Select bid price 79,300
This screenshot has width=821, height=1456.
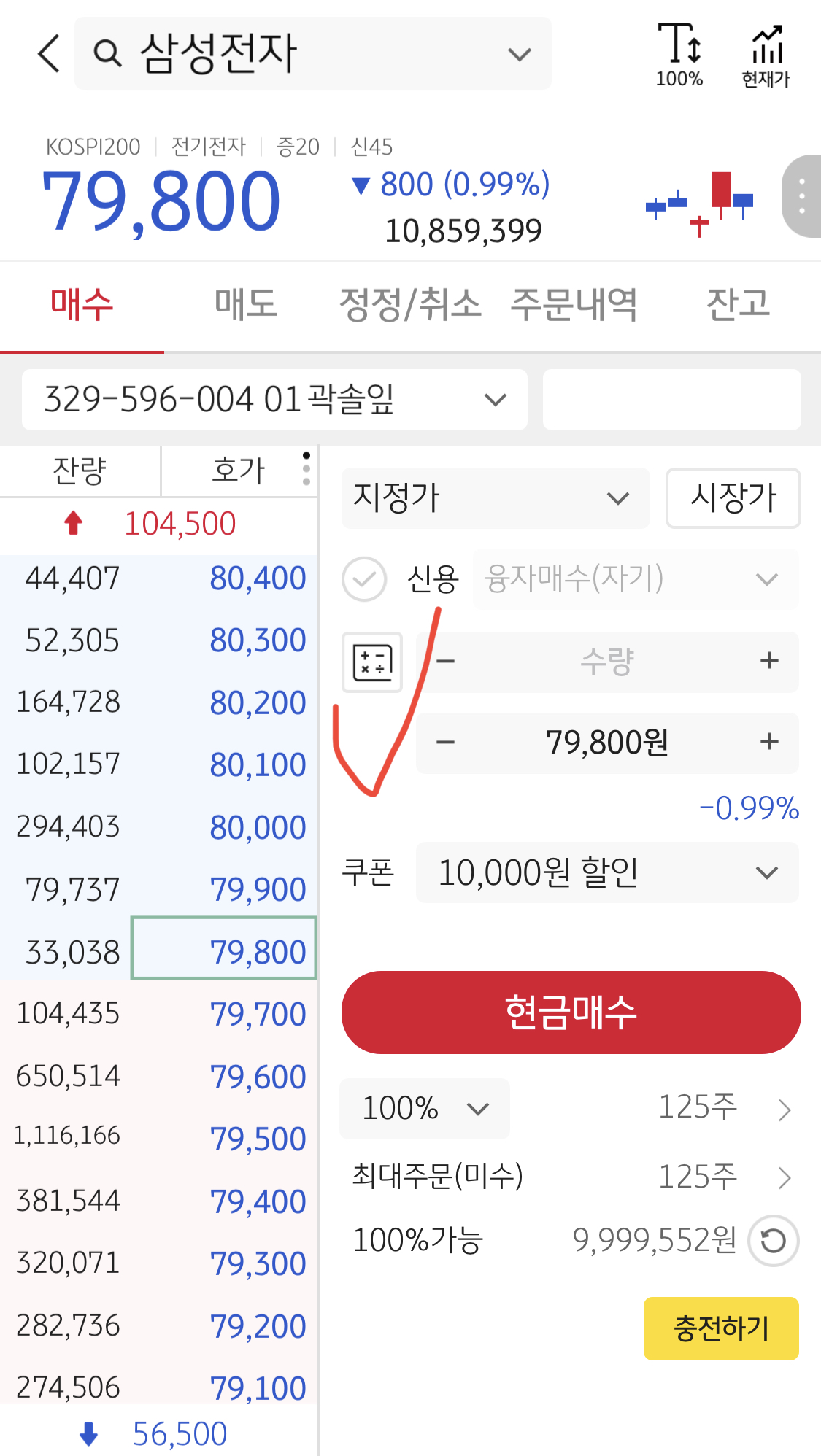258,1264
